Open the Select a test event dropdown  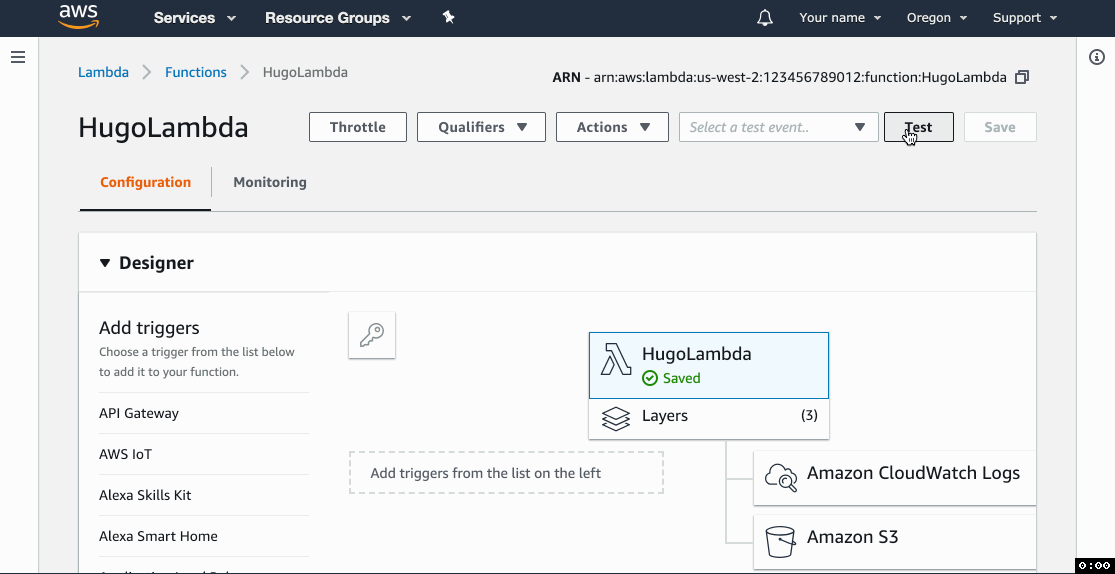pos(776,127)
